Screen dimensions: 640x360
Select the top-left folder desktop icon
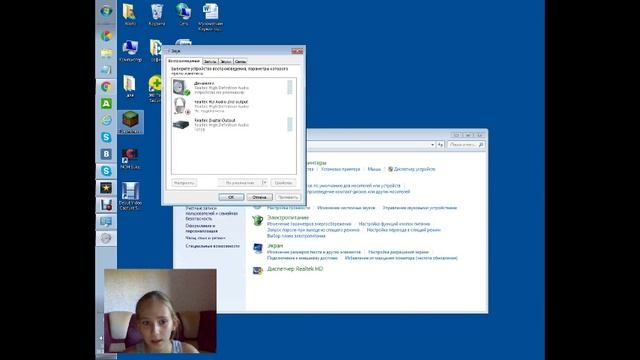point(130,15)
